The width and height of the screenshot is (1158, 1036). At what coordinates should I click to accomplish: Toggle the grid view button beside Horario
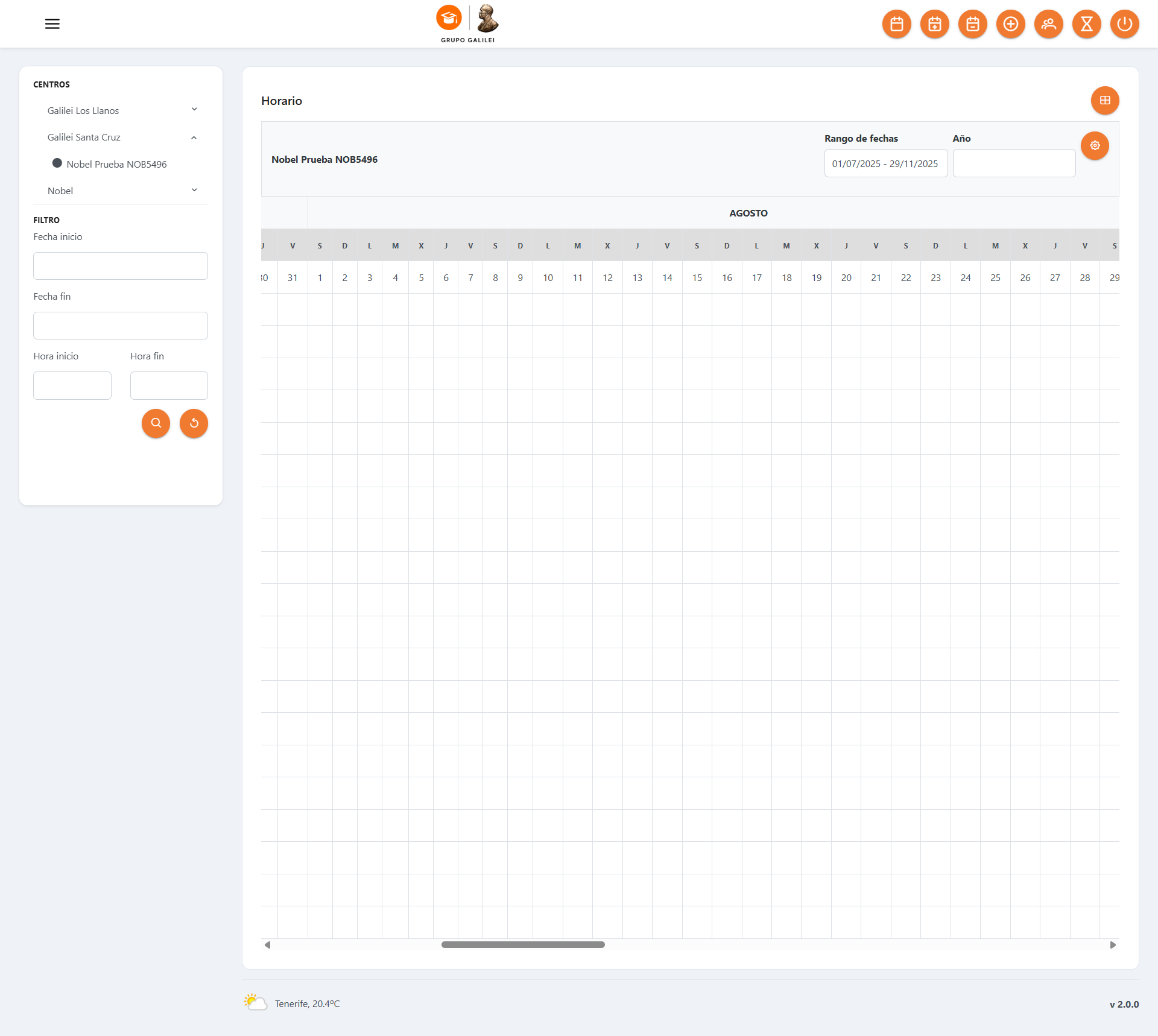[x=1105, y=101]
